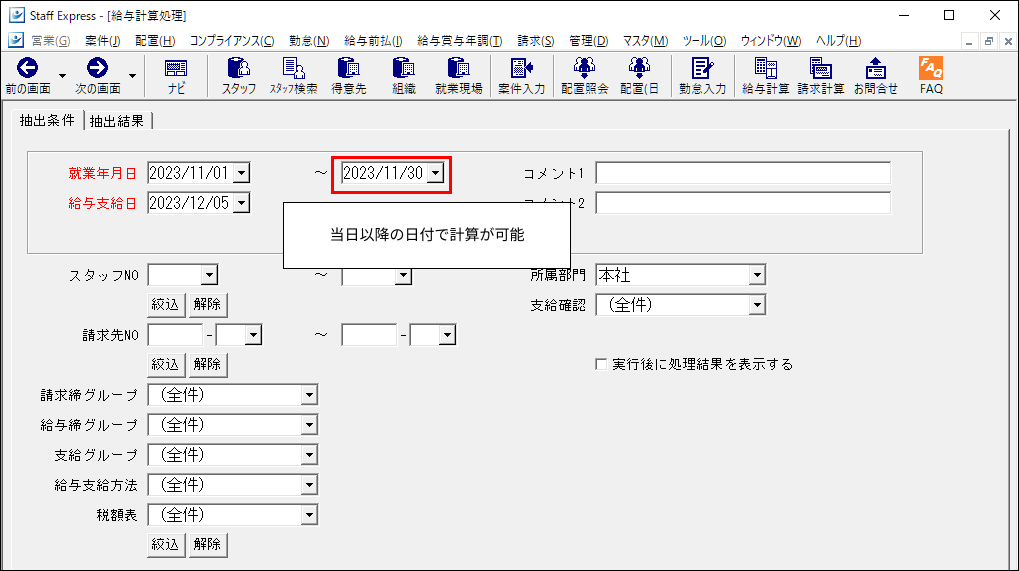Click the menu bar document icon
The height and width of the screenshot is (571, 1019).
tap(16, 40)
